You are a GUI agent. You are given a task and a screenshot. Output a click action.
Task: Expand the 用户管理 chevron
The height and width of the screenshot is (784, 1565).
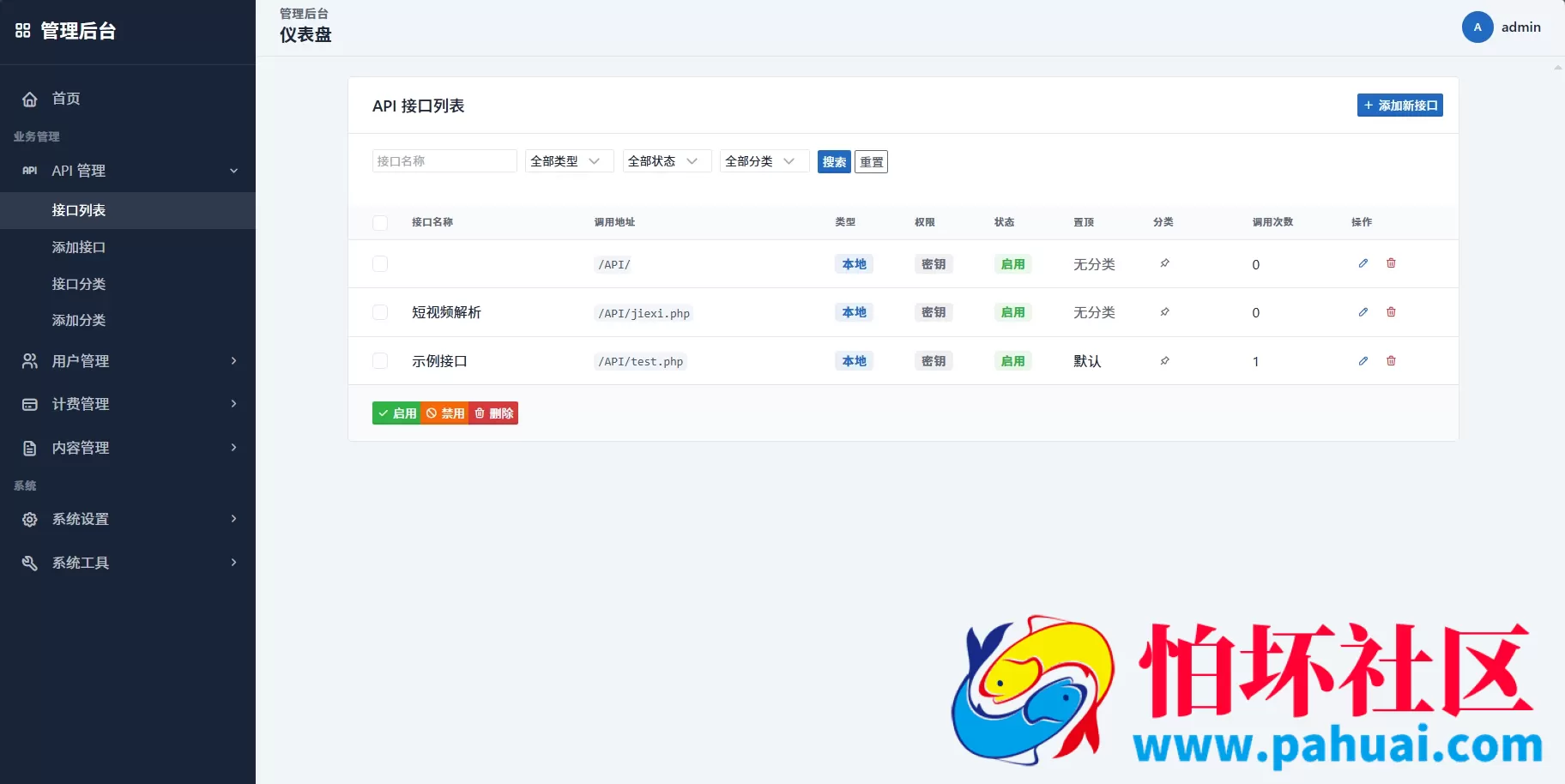point(234,361)
